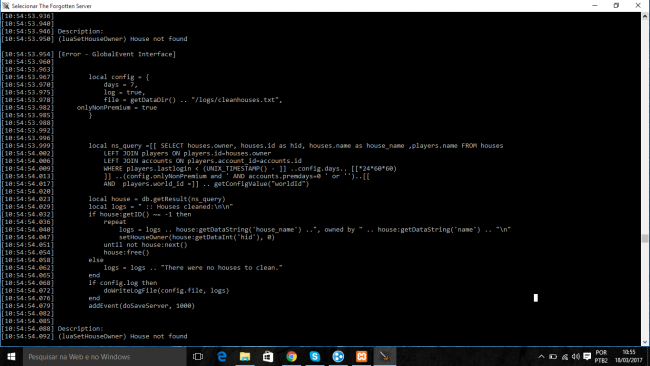Open the orange XAMPP icon in the taskbar
650x366 pixels.
point(361,356)
